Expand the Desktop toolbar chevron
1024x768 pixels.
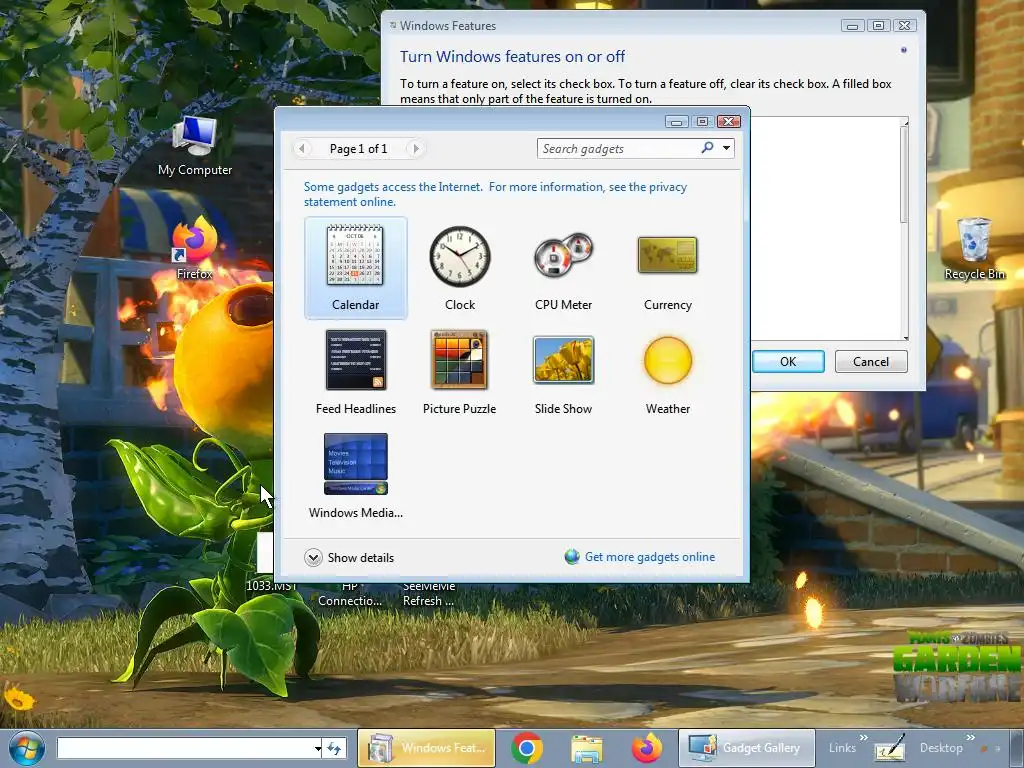click(970, 737)
